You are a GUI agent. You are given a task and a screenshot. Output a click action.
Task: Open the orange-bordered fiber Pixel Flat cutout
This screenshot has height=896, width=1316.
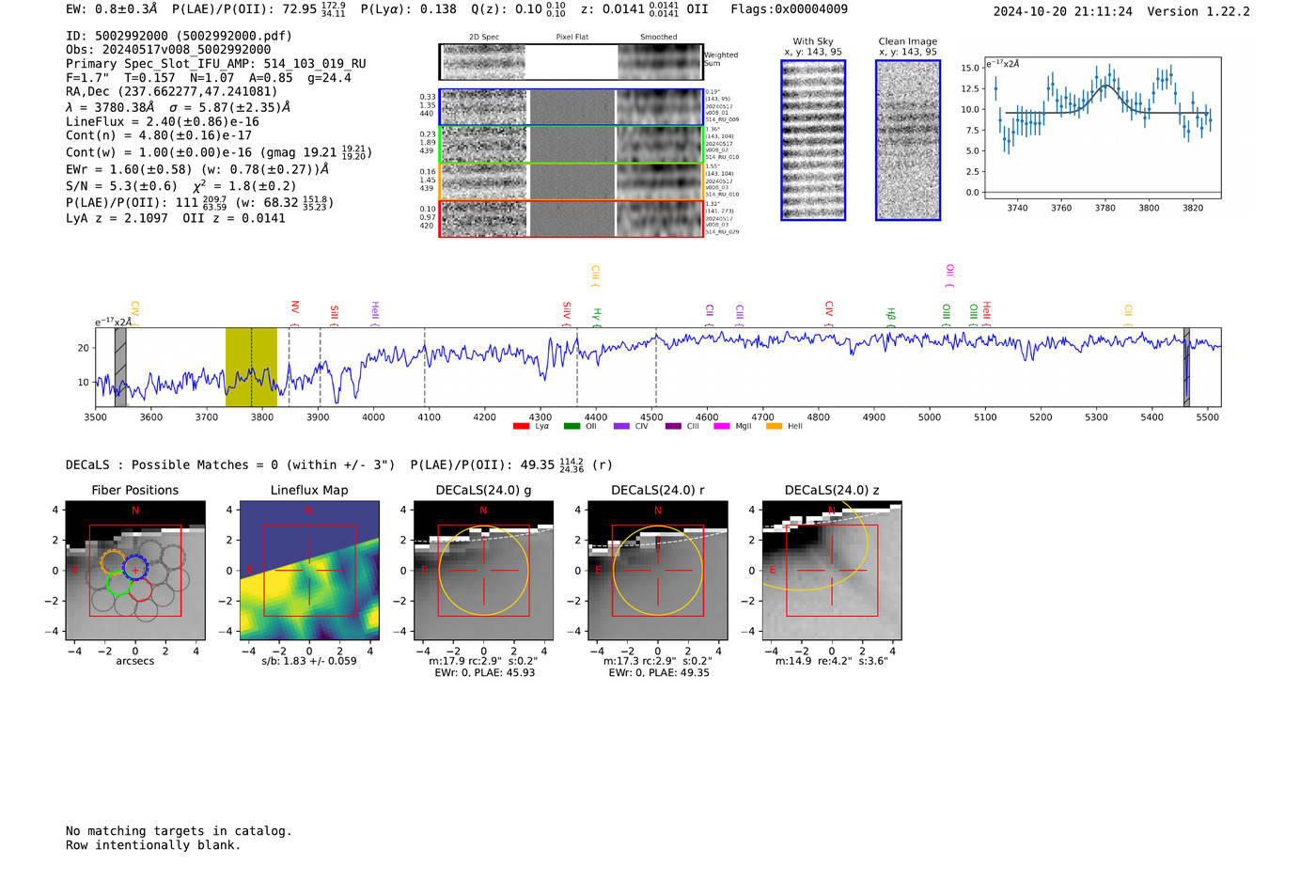[572, 181]
